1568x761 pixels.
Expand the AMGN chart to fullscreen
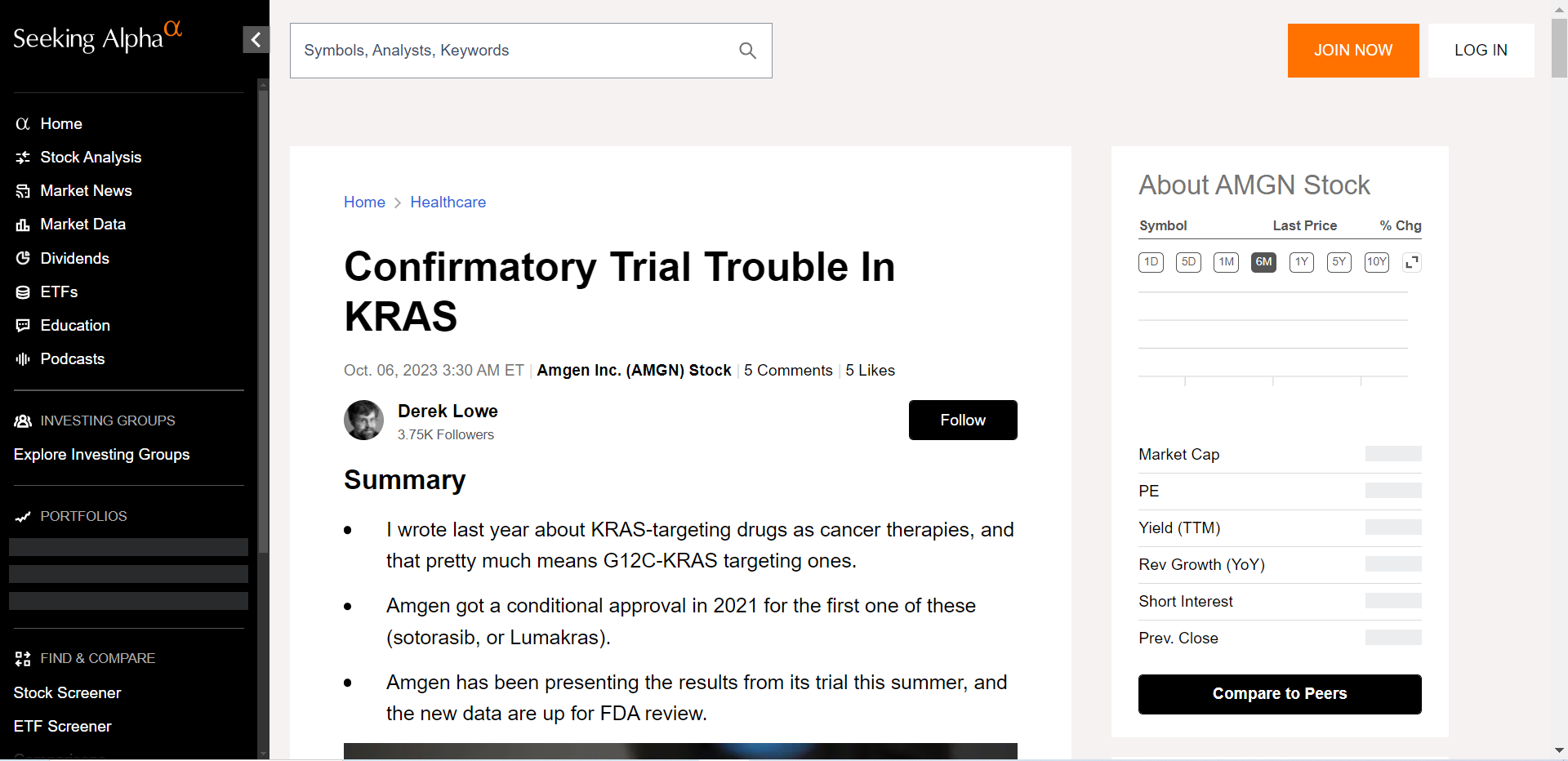[1411, 262]
